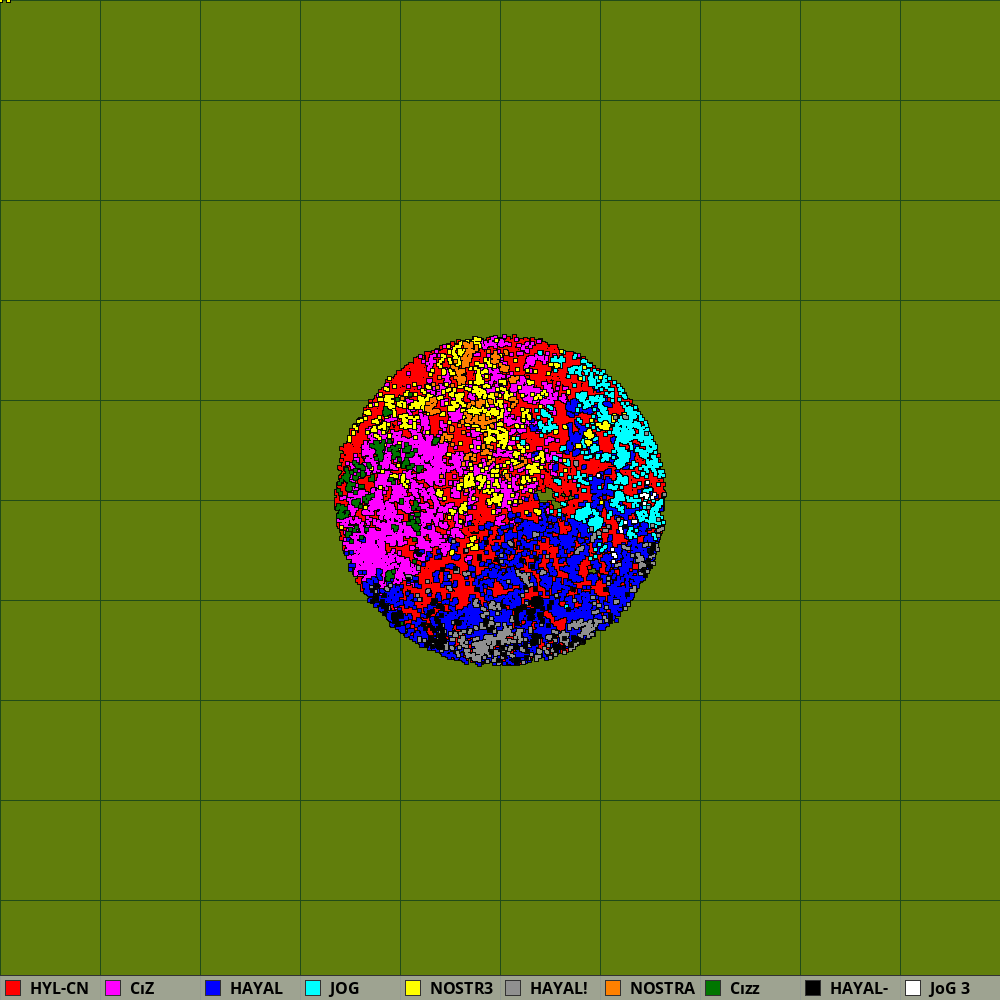1000x1000 pixels.
Task: Click the orange NOSTRA legend swatch
Action: pos(613,988)
